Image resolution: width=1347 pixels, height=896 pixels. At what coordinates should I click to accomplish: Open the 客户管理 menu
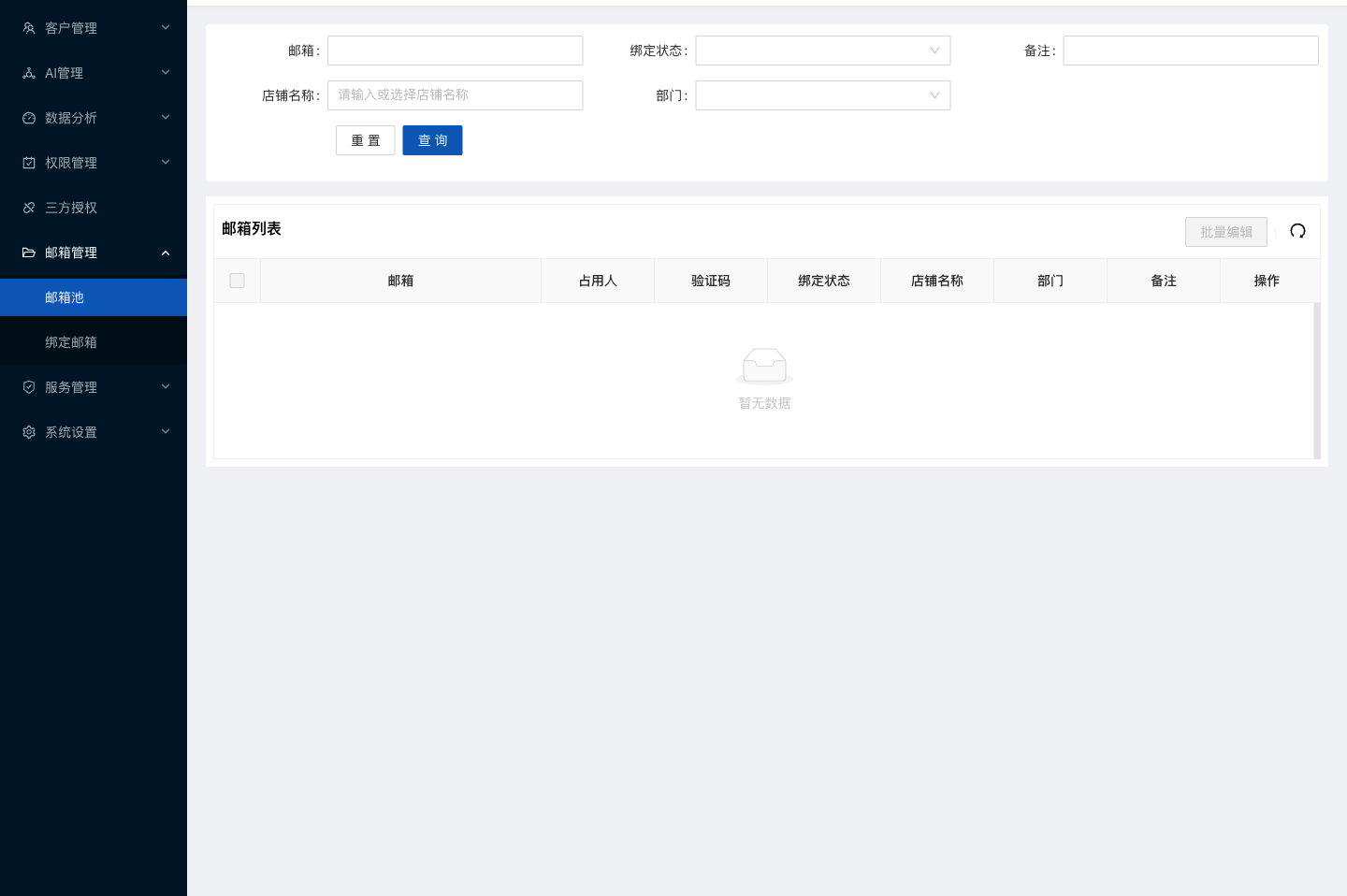[x=94, y=28]
